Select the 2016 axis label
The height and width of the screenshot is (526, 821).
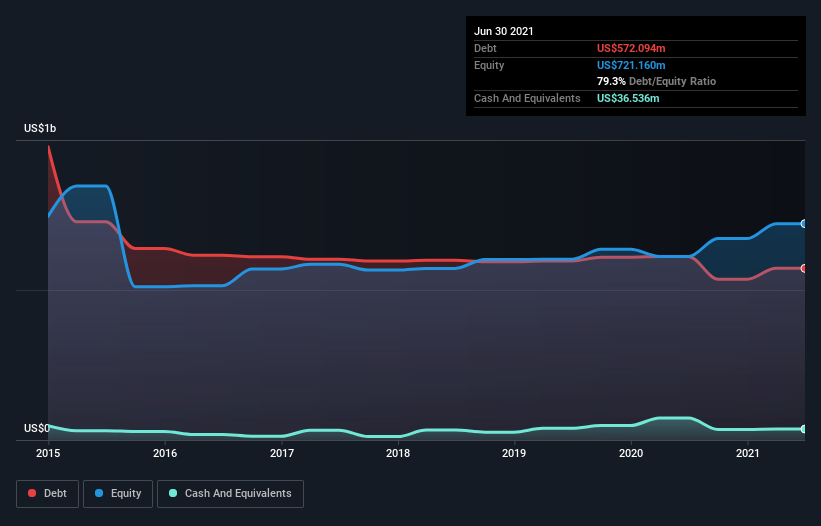[x=165, y=453]
